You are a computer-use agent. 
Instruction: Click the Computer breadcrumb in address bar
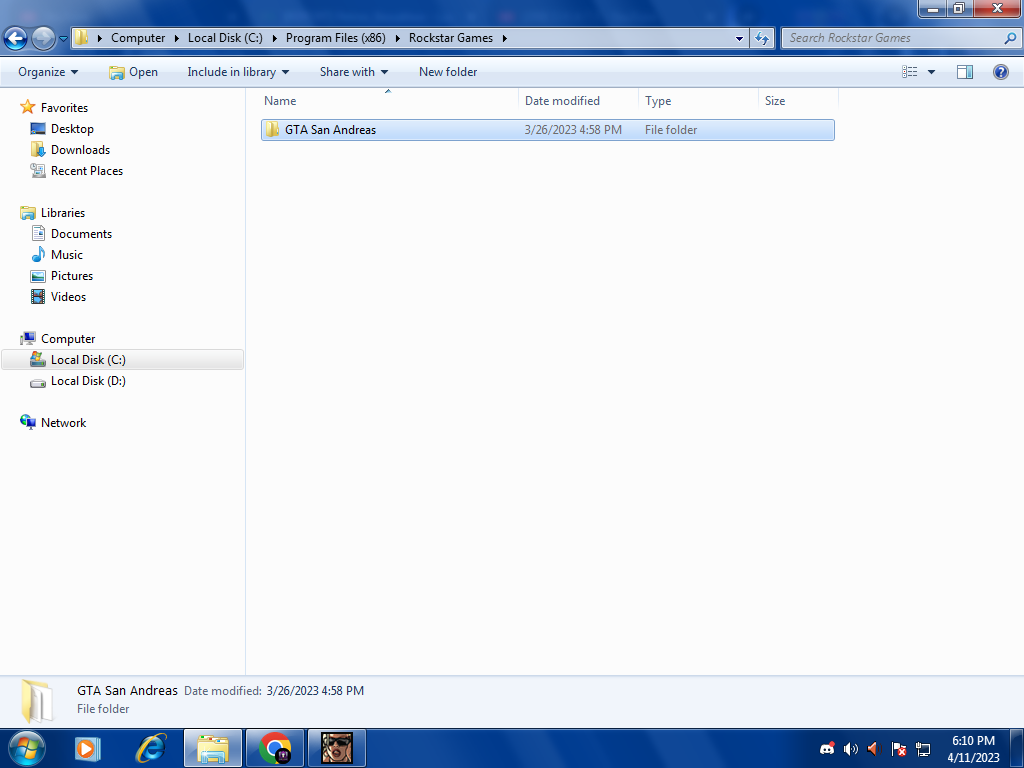[x=138, y=38]
